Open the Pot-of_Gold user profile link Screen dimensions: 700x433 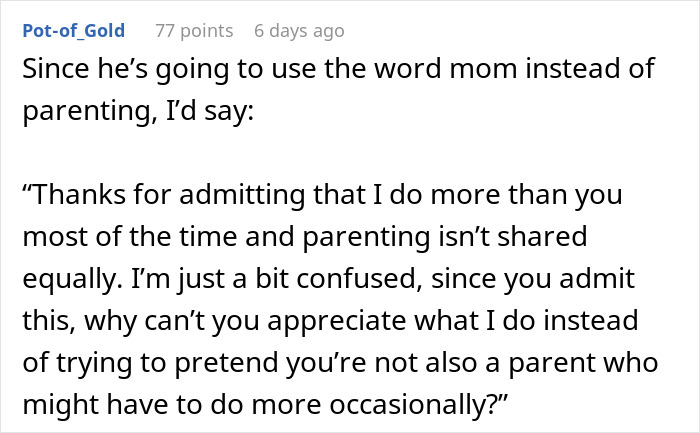click(75, 31)
